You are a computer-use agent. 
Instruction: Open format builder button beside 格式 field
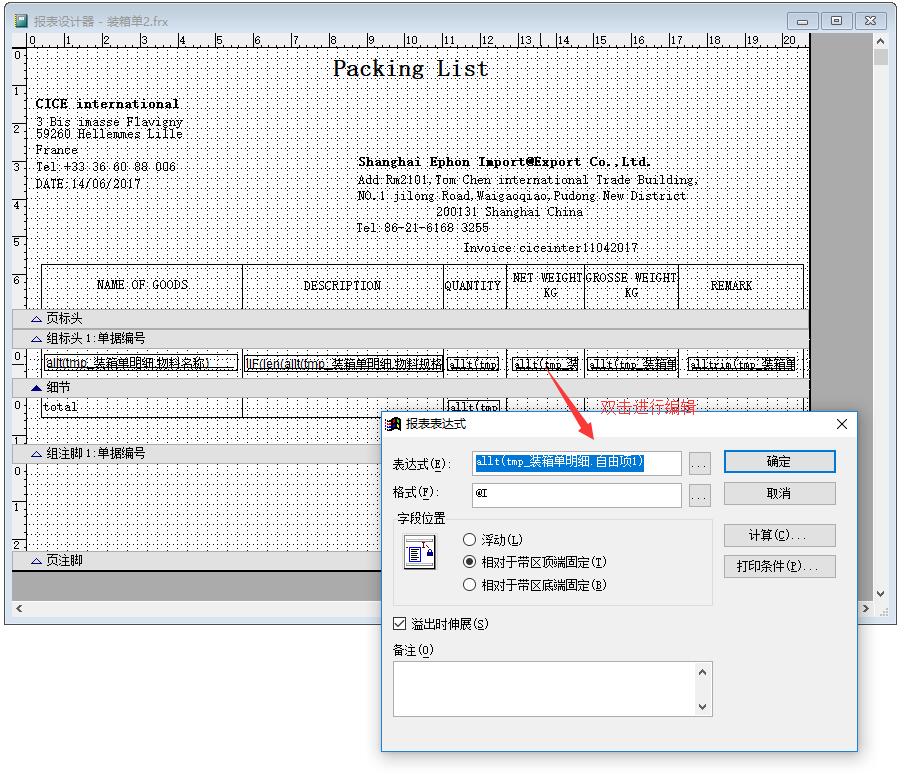pos(699,495)
